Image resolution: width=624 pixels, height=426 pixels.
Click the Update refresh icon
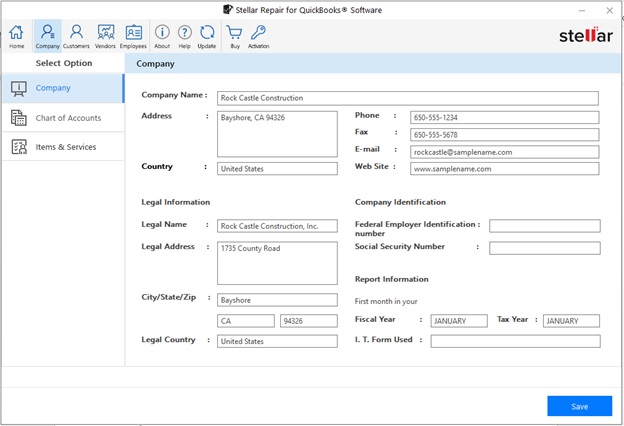click(207, 32)
